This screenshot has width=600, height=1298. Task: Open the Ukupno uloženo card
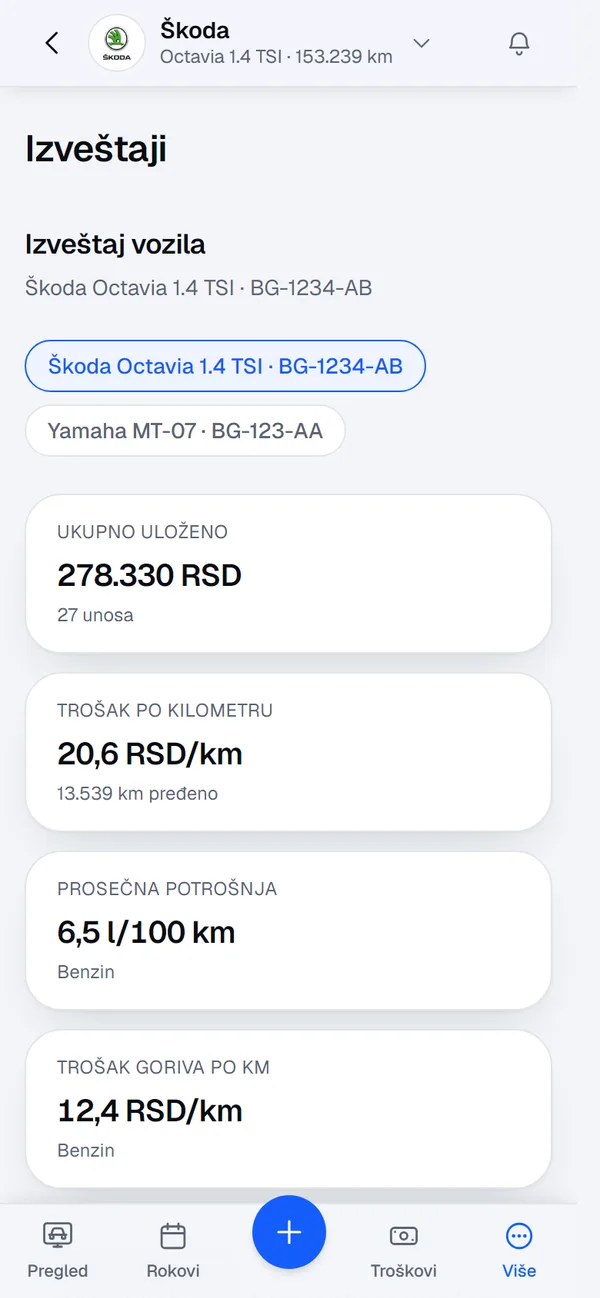tap(288, 574)
